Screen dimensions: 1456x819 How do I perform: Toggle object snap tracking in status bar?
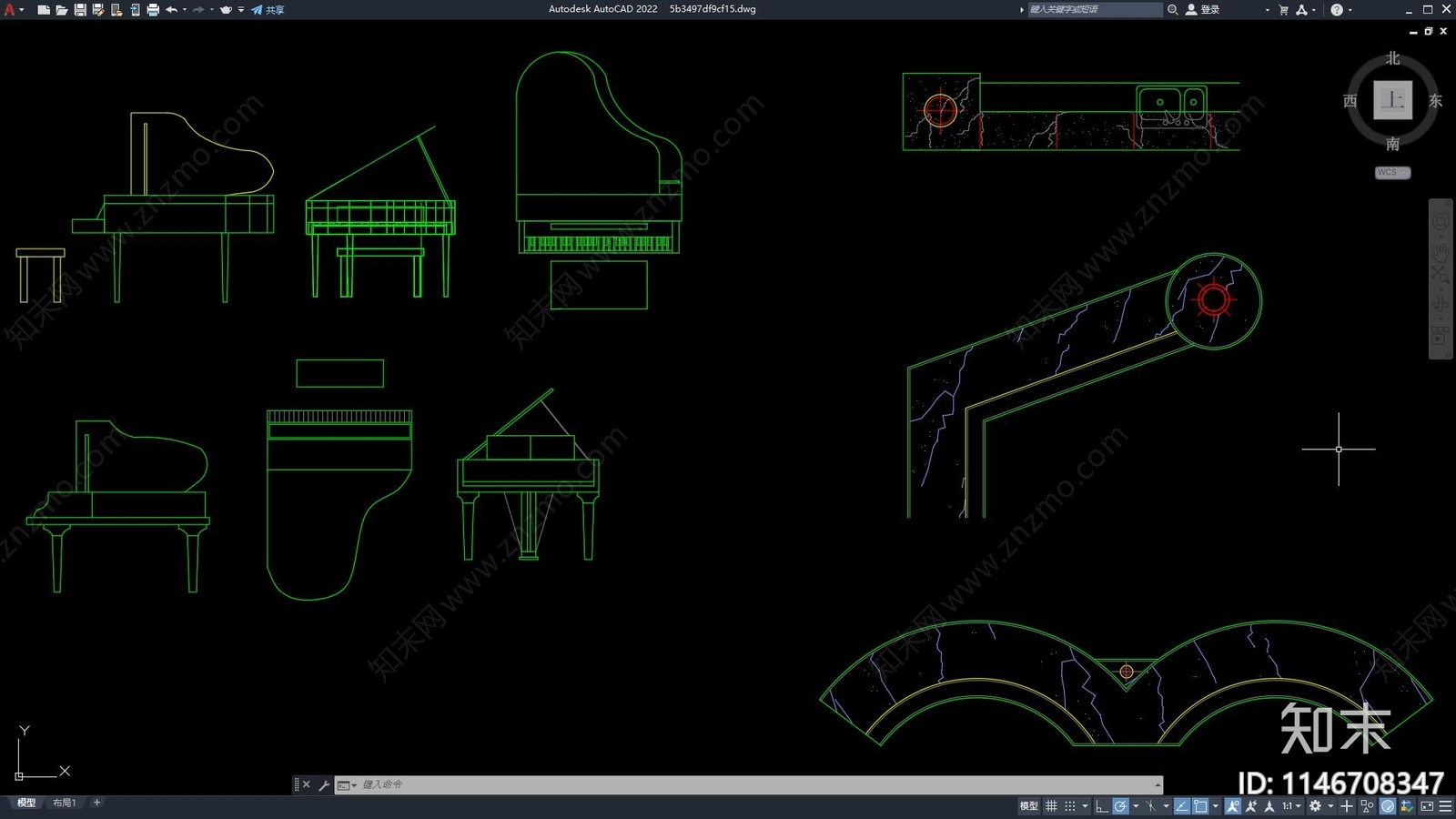point(1182,806)
